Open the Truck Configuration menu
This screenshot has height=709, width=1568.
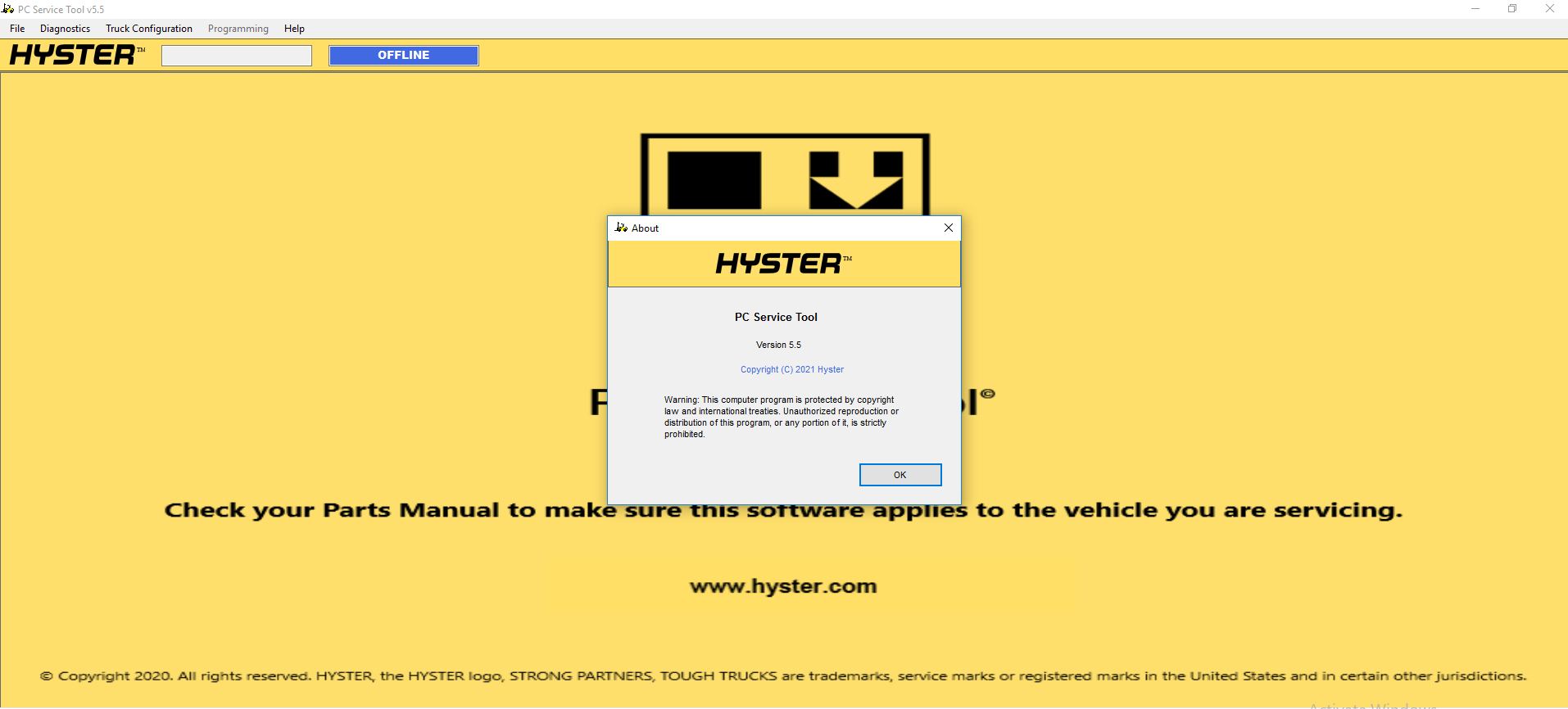(149, 29)
